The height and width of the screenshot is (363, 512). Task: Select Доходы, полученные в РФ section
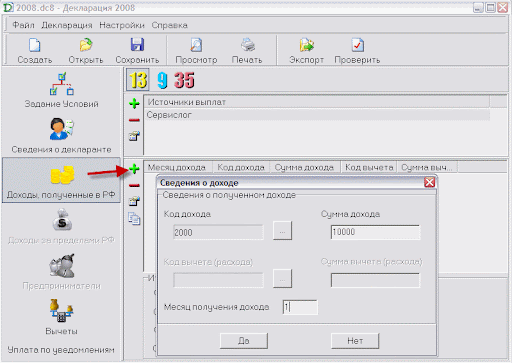[x=61, y=180]
